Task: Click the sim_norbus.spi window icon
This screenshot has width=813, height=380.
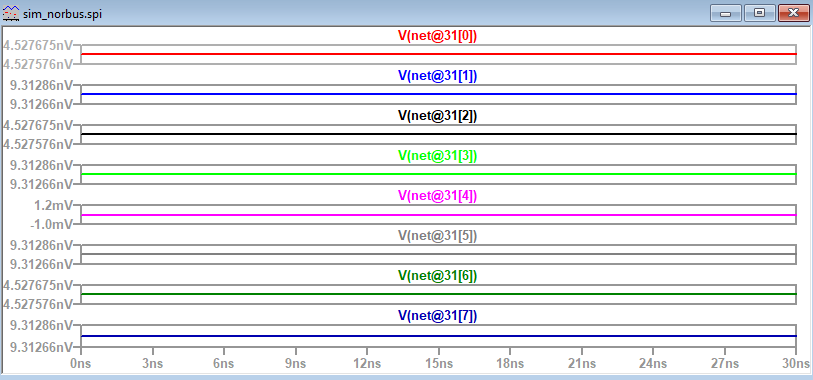Action: point(10,13)
